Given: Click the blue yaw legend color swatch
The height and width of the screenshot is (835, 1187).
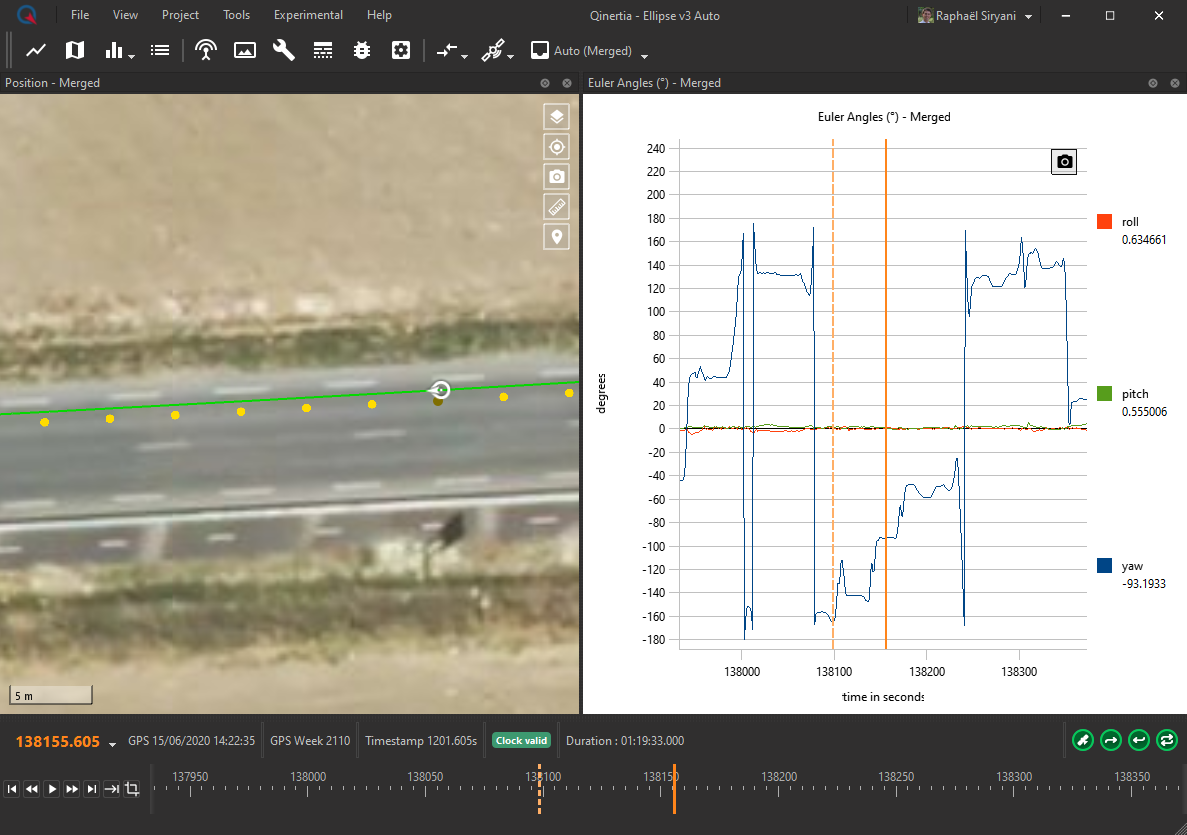Looking at the screenshot, I should [1104, 566].
